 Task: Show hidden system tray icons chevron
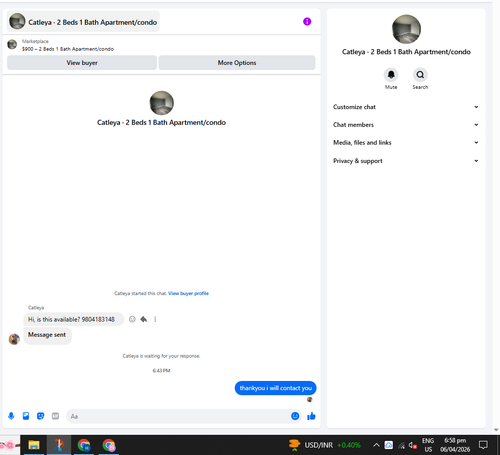376,445
